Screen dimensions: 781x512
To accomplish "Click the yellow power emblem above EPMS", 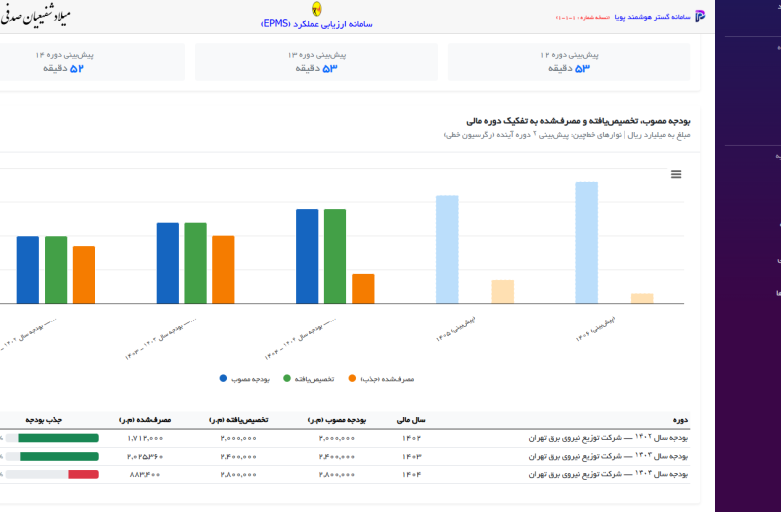I will click(316, 9).
